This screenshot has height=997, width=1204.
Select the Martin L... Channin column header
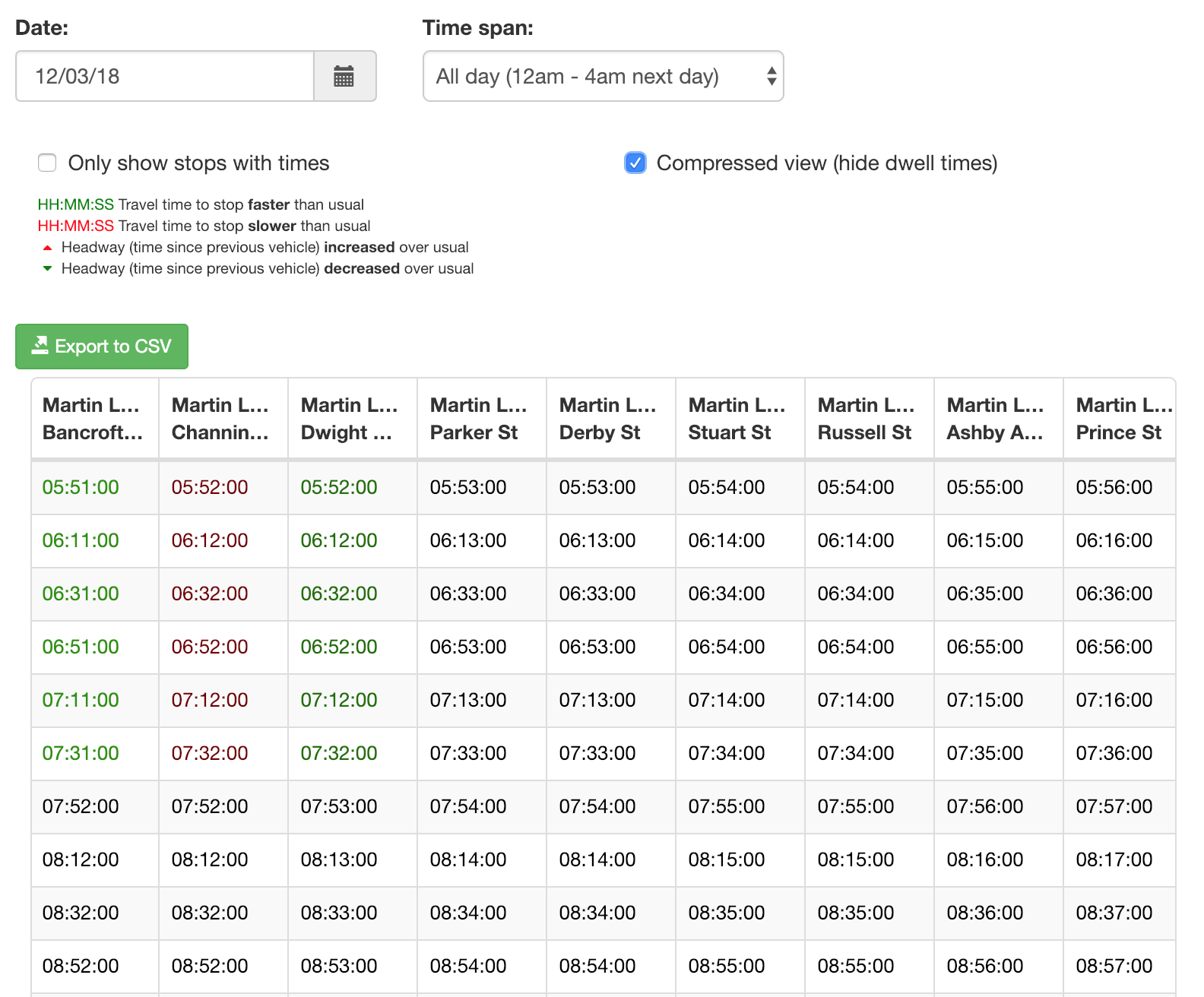(x=223, y=419)
